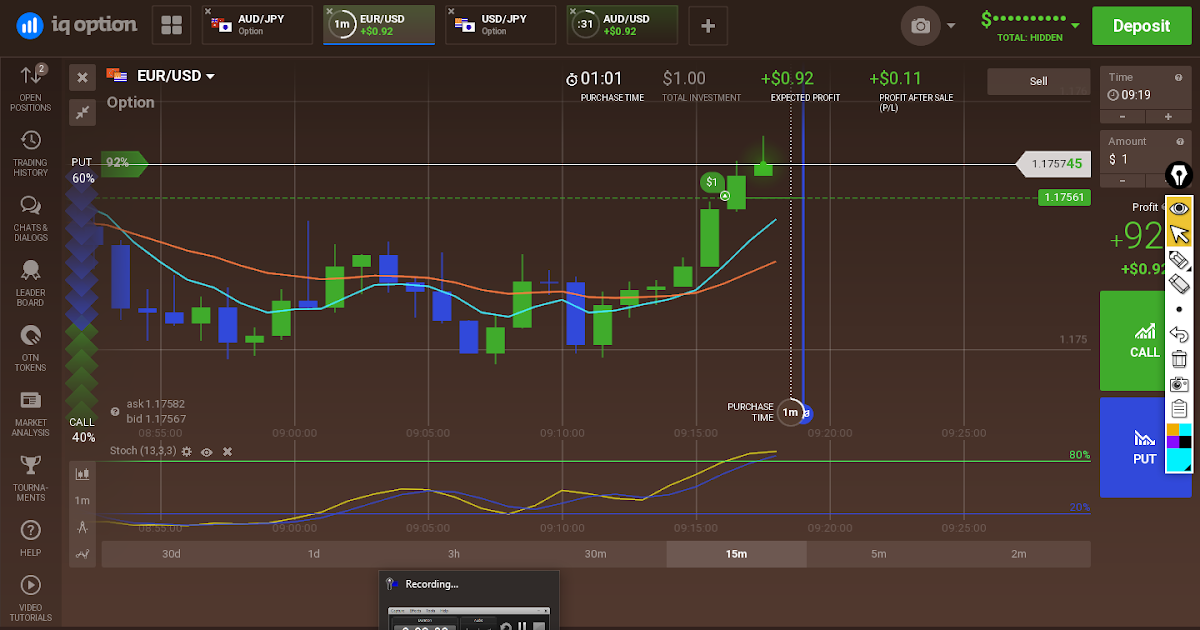
Task: Click the camera screenshot icon in top bar
Action: click(x=920, y=26)
